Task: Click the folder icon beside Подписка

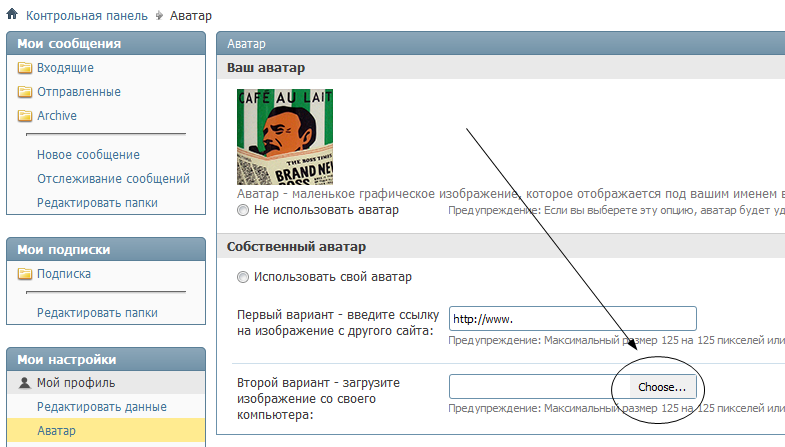Action: (25, 274)
